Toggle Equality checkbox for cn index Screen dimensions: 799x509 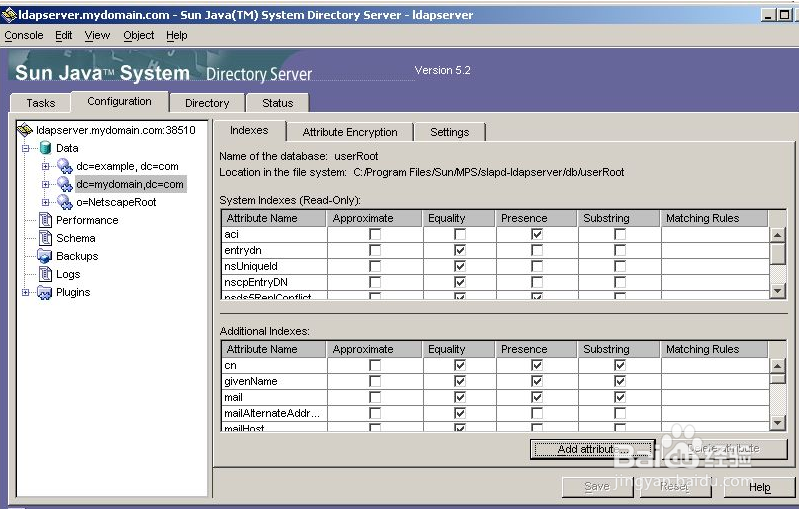click(x=460, y=365)
